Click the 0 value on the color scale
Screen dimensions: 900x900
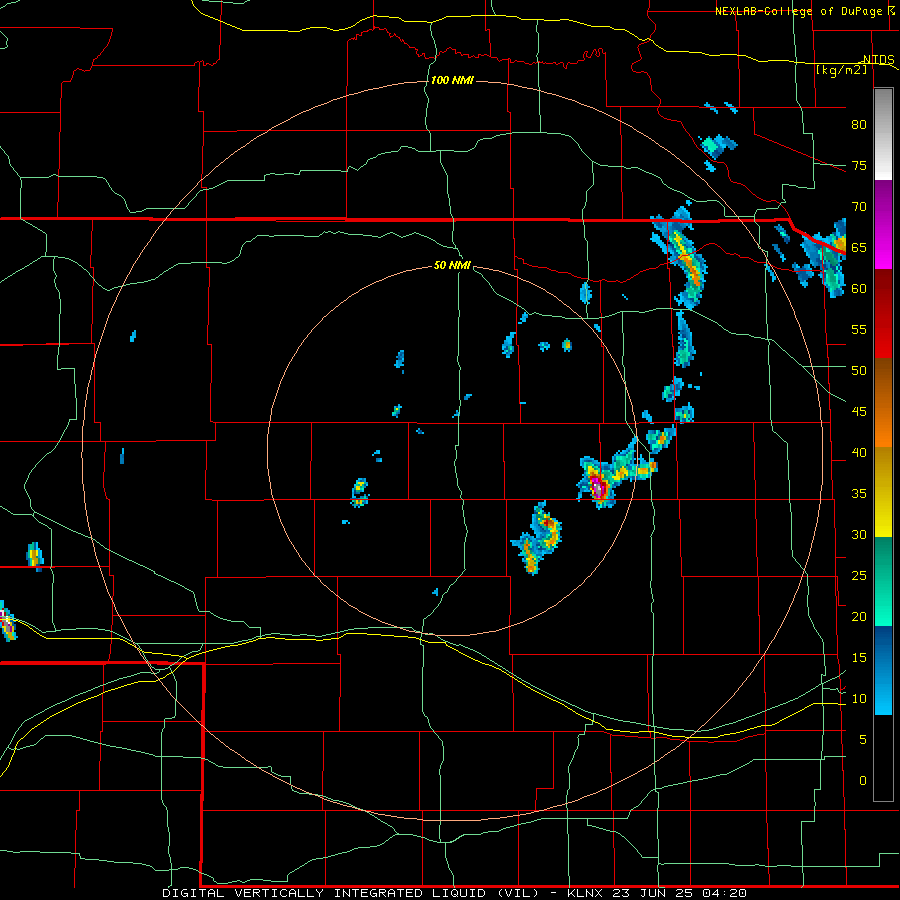[863, 781]
